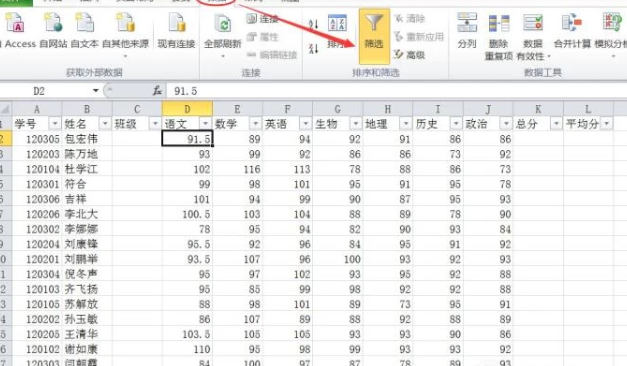This screenshot has width=627, height=366.
Task: Select column K header
Action: tap(538, 109)
